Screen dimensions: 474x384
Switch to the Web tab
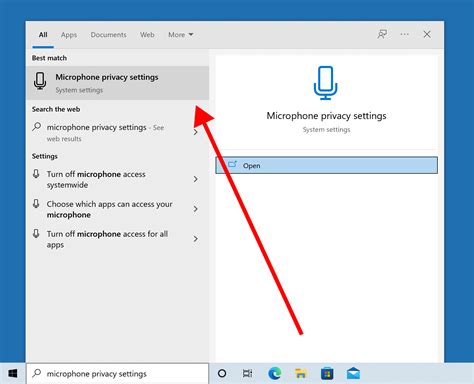pyautogui.click(x=147, y=35)
